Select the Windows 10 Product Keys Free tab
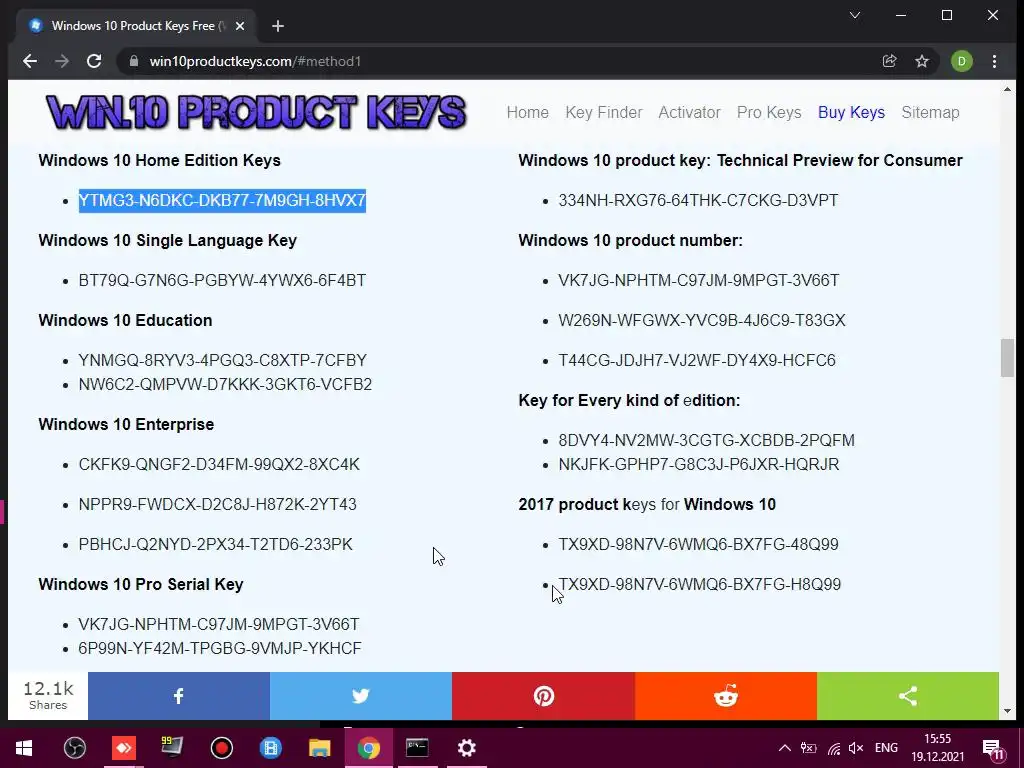Image resolution: width=1024 pixels, height=768 pixels. [x=137, y=26]
